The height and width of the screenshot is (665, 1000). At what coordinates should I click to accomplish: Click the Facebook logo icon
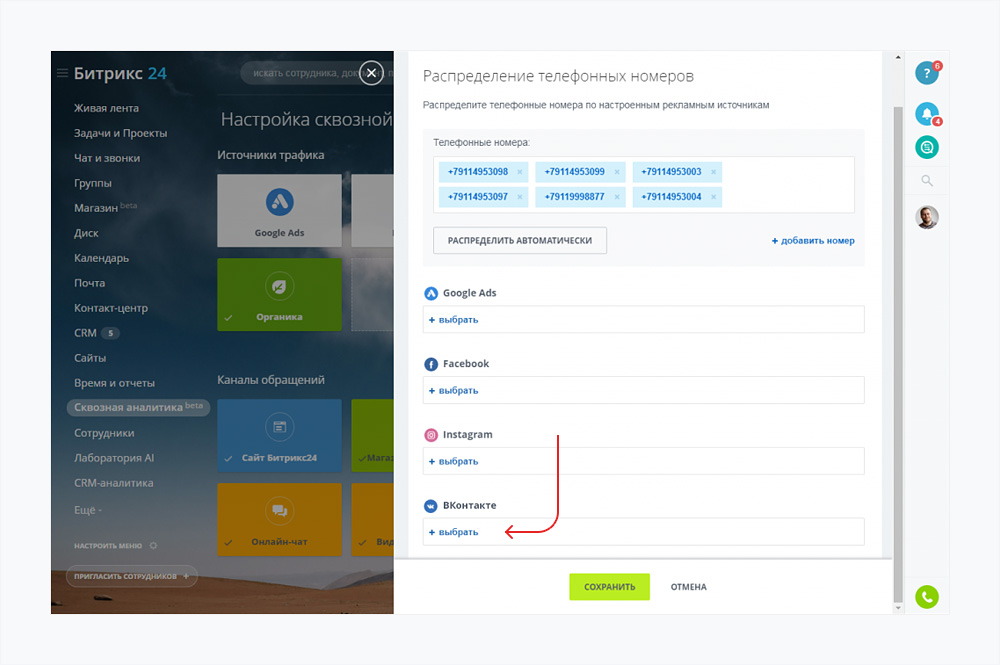tap(431, 364)
